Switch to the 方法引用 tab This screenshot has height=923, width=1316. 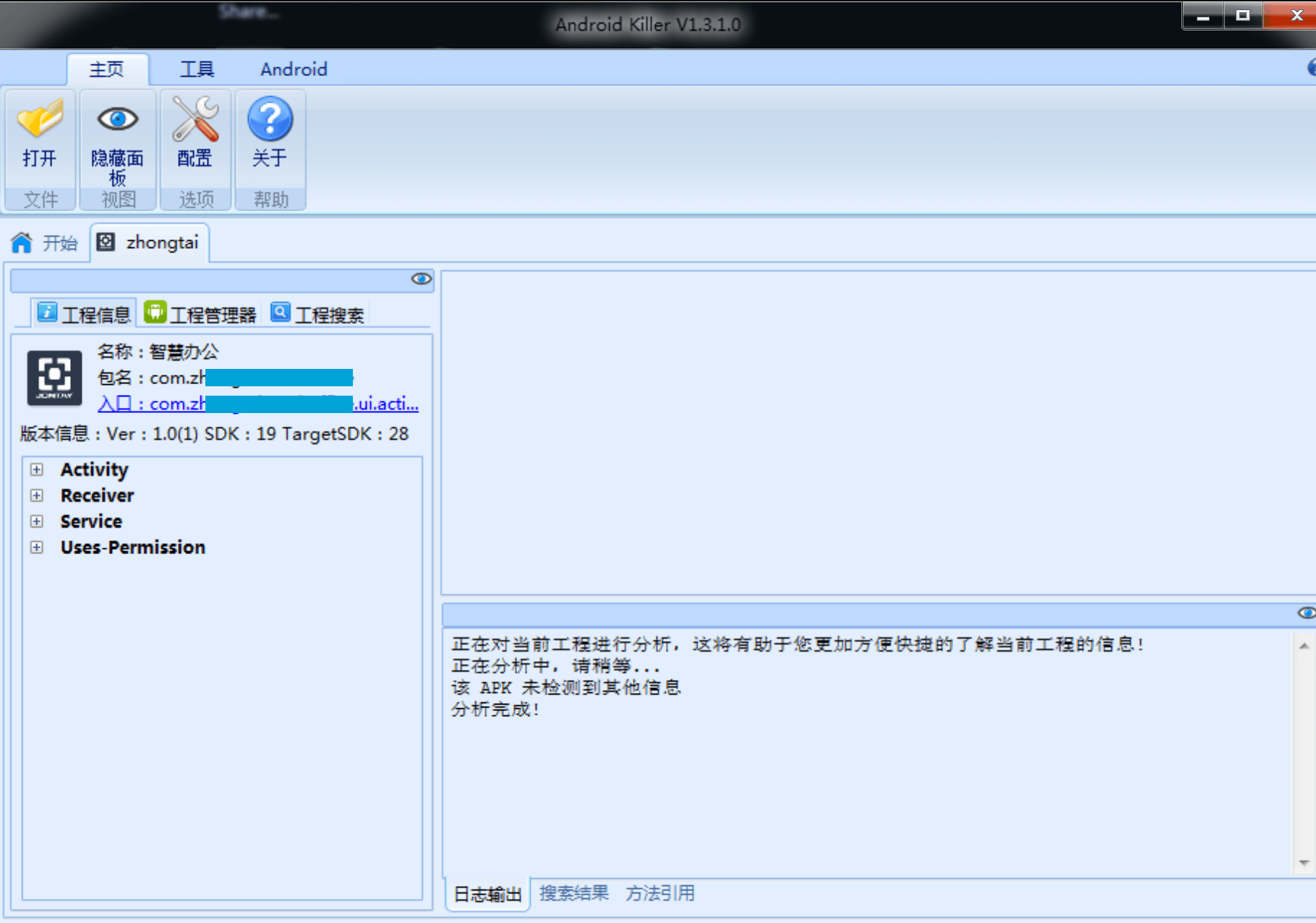[x=660, y=893]
